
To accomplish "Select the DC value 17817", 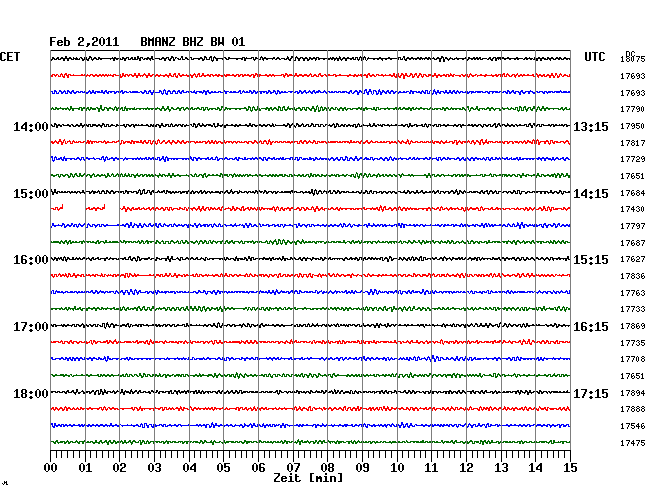I will click(x=633, y=143).
